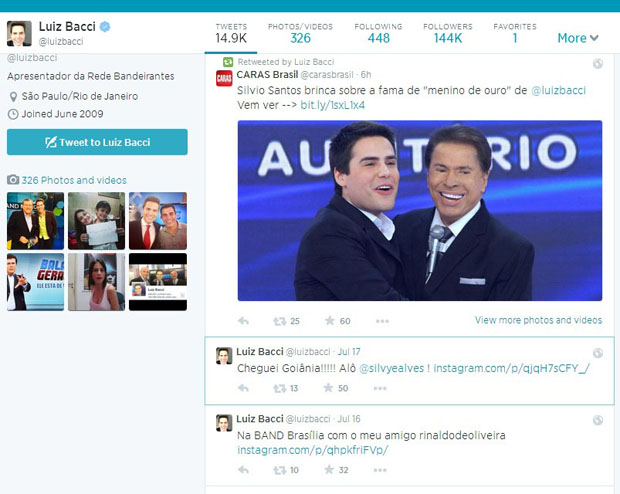Image resolution: width=620 pixels, height=494 pixels.
Task: Click the @carasbrasil handle
Action: tap(327, 75)
